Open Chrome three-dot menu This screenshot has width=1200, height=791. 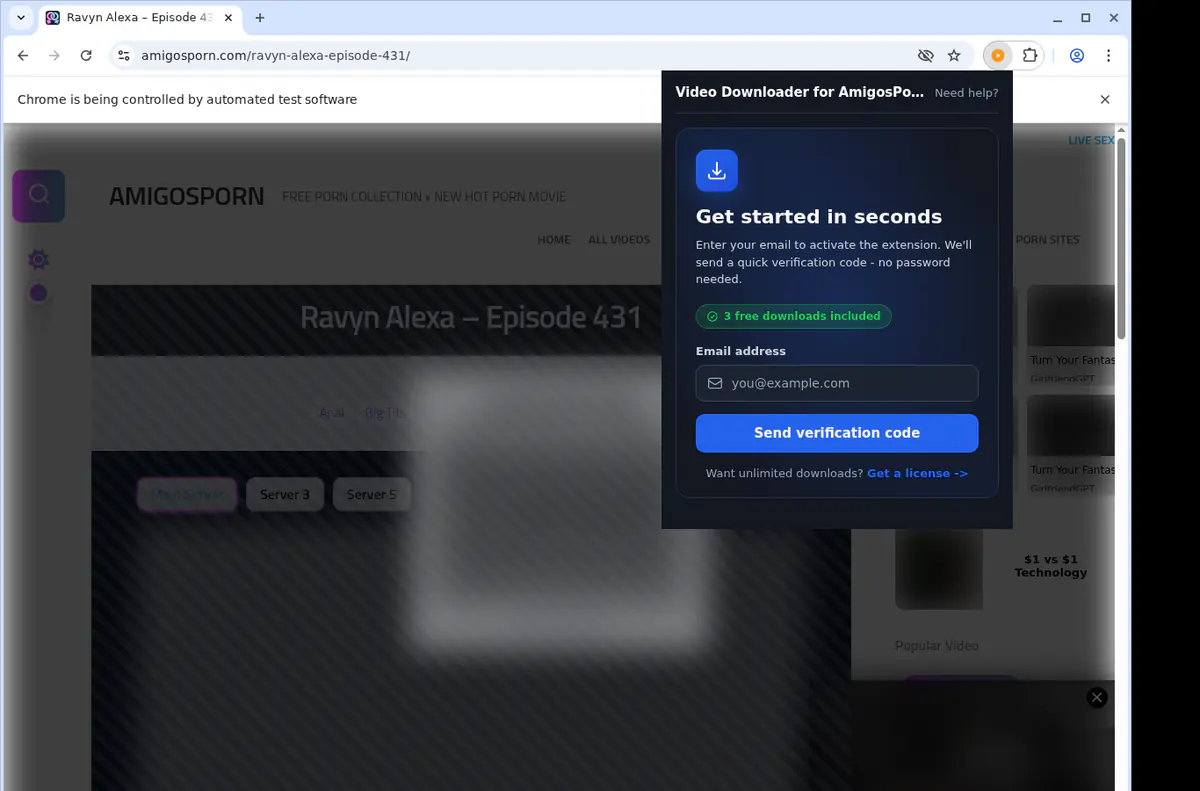(1108, 56)
